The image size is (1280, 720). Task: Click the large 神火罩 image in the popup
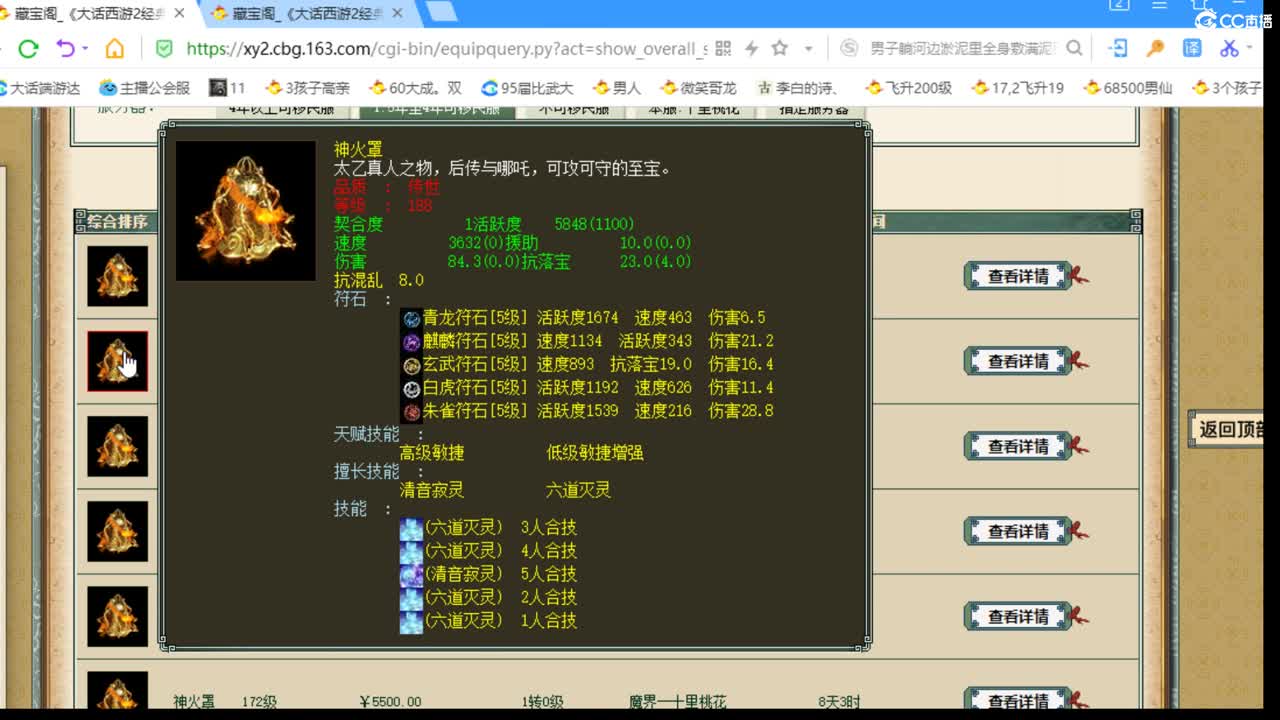246,211
